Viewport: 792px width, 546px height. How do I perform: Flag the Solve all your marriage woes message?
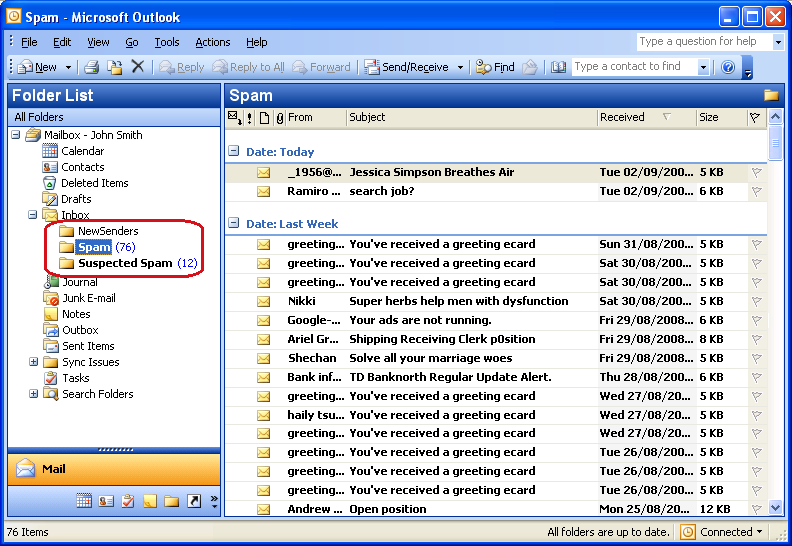click(756, 358)
